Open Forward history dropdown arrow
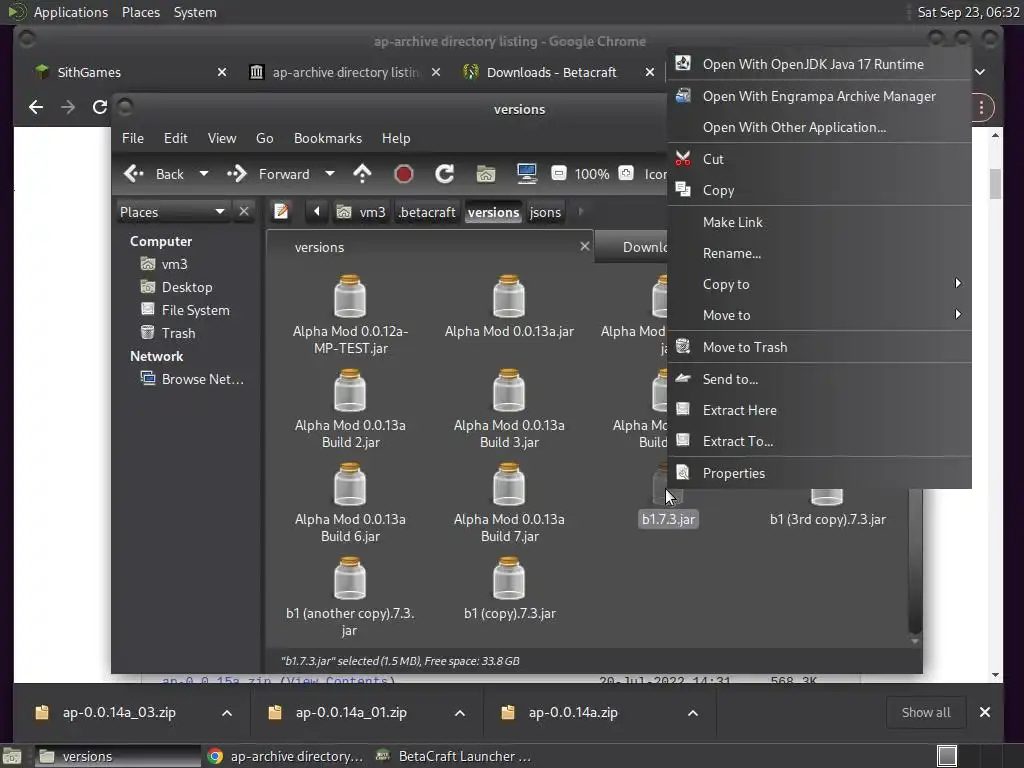 coord(330,174)
